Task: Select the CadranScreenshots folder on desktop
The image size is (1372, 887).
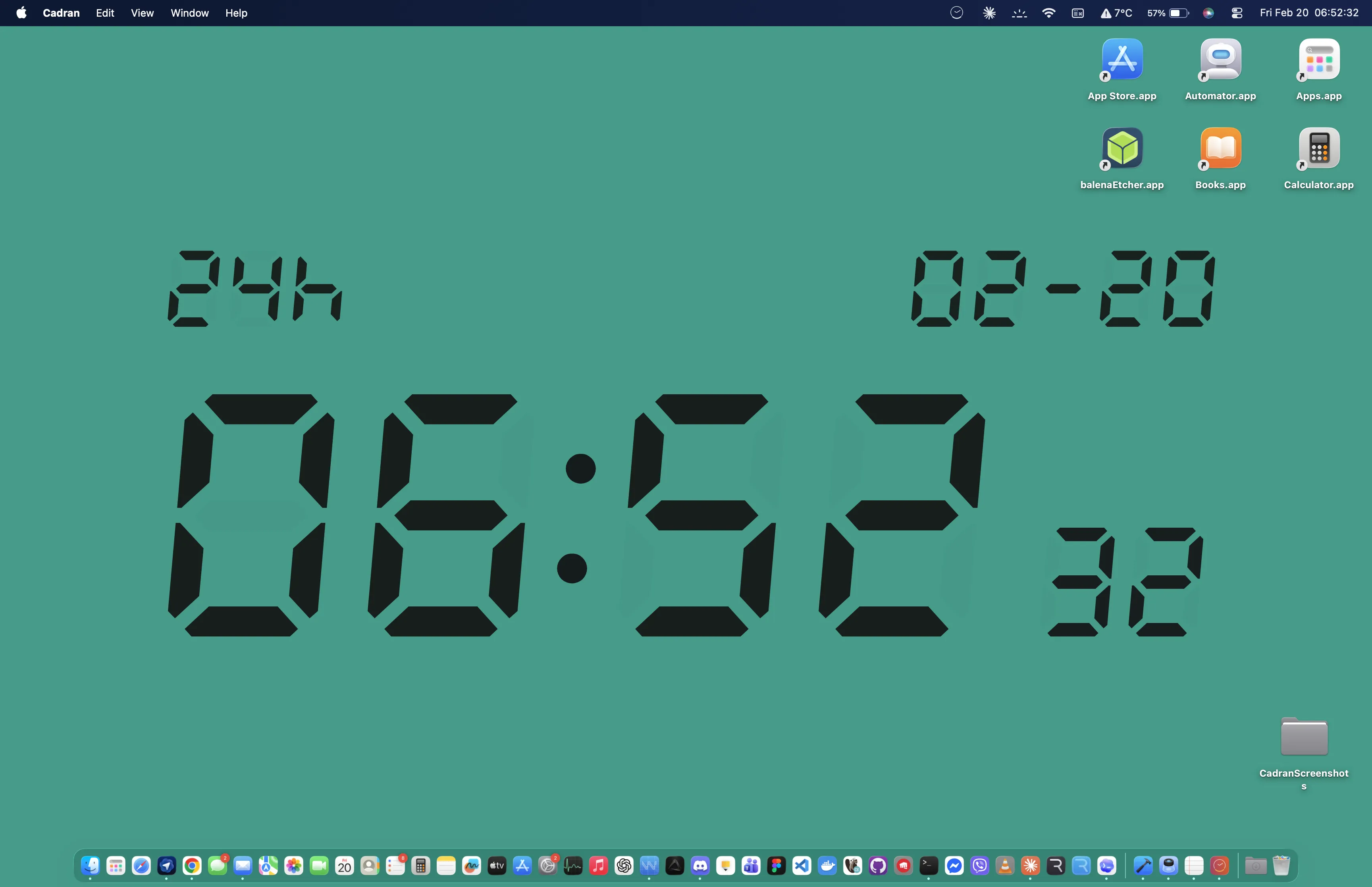Action: point(1303,737)
